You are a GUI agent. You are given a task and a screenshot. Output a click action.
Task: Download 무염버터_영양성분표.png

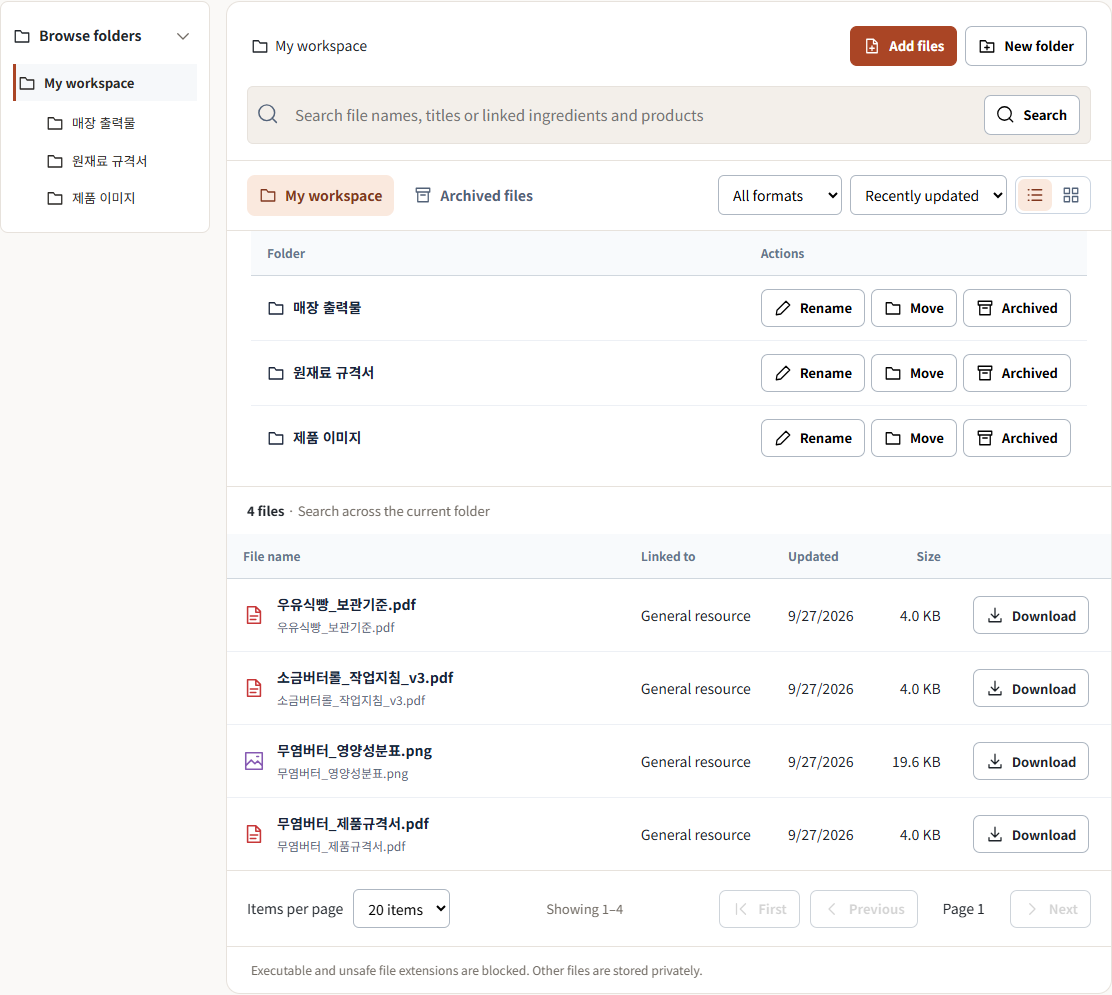(x=1030, y=762)
